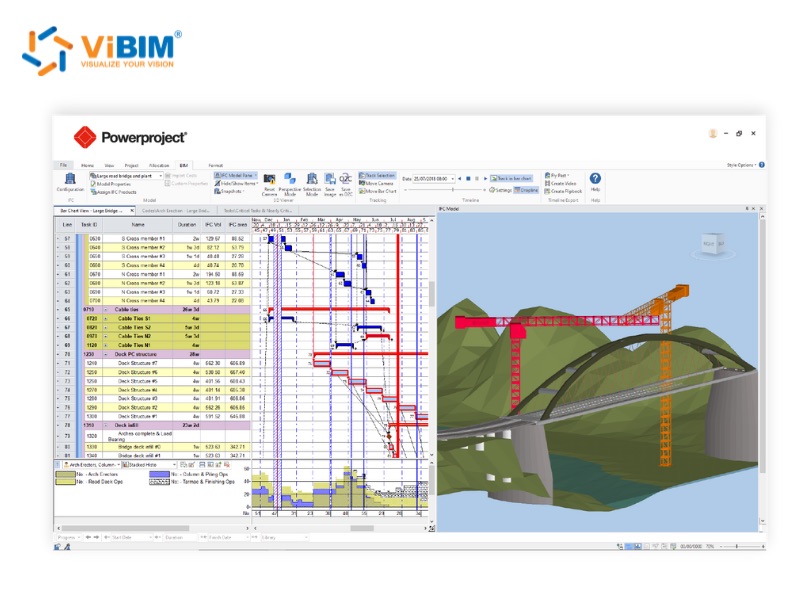This screenshot has height=600, width=800.
Task: Select Codes\Arch Erection view tab
Action: 176,210
